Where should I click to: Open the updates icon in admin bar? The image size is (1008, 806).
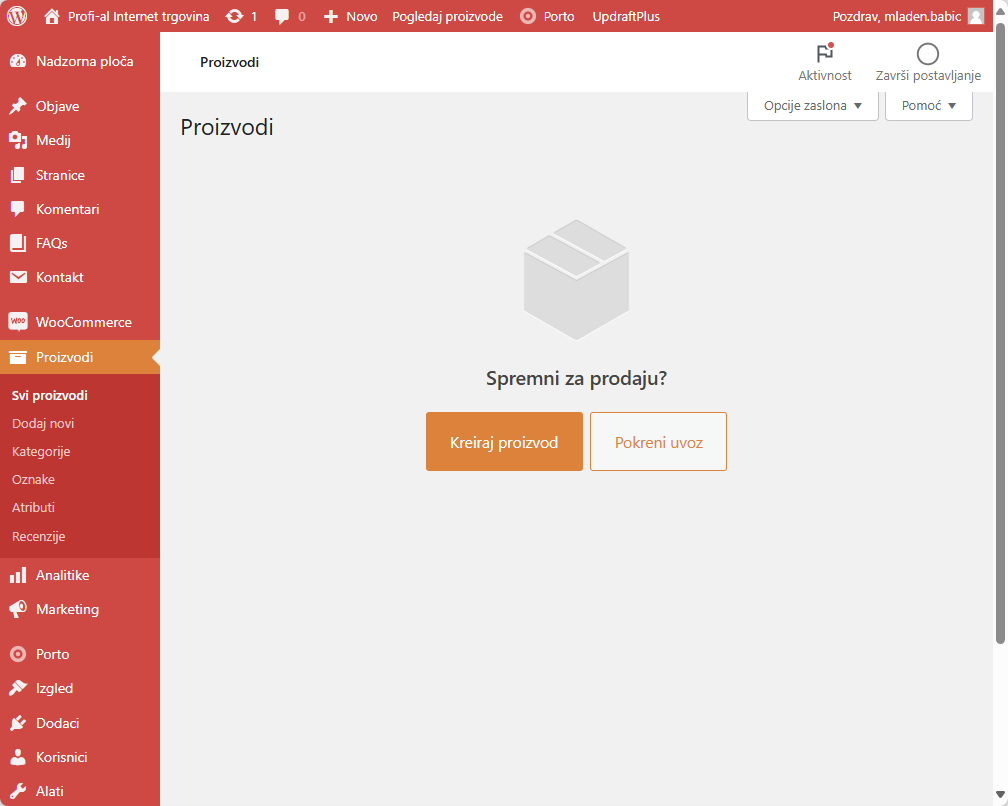pos(235,16)
